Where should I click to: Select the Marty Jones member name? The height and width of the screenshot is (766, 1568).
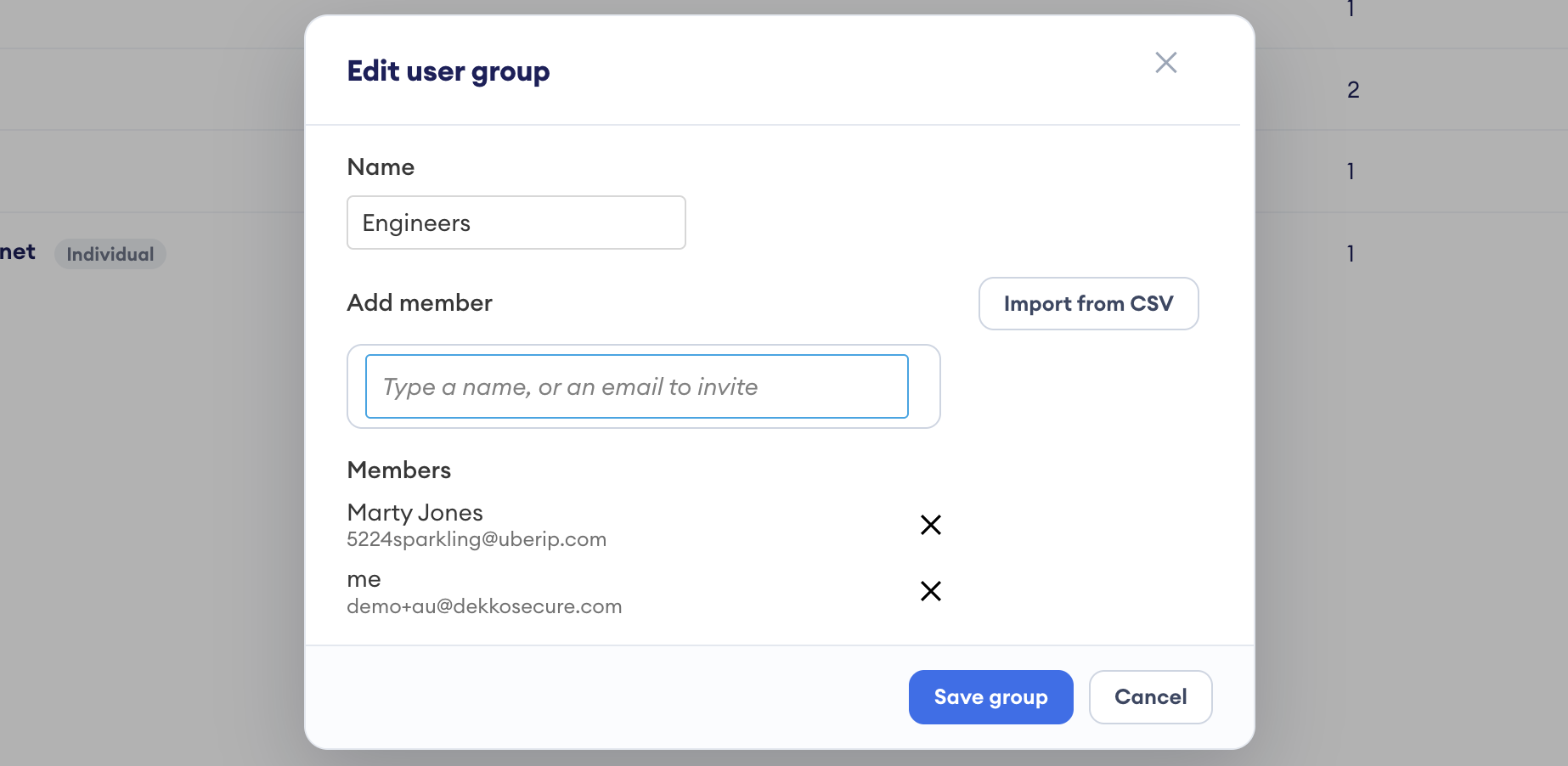(x=415, y=512)
